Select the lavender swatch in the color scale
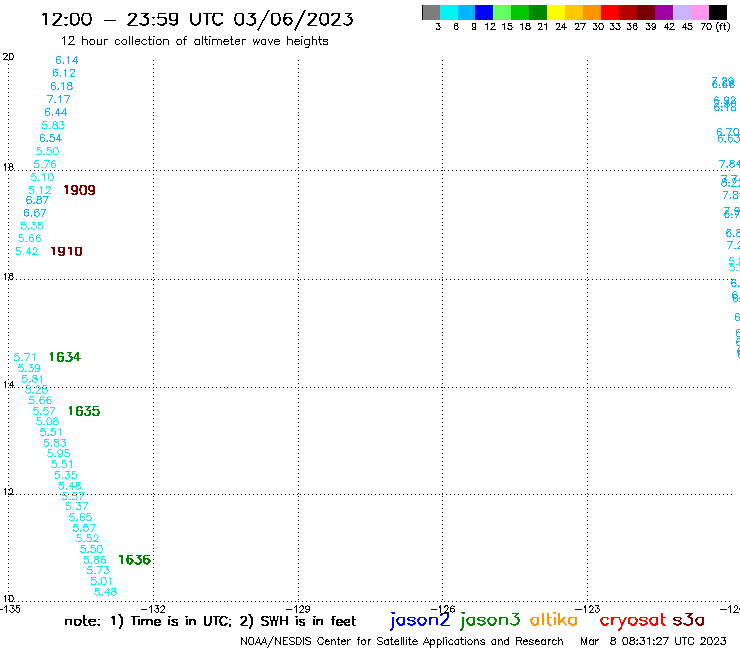Screen dimensions: 740x650 681,12
